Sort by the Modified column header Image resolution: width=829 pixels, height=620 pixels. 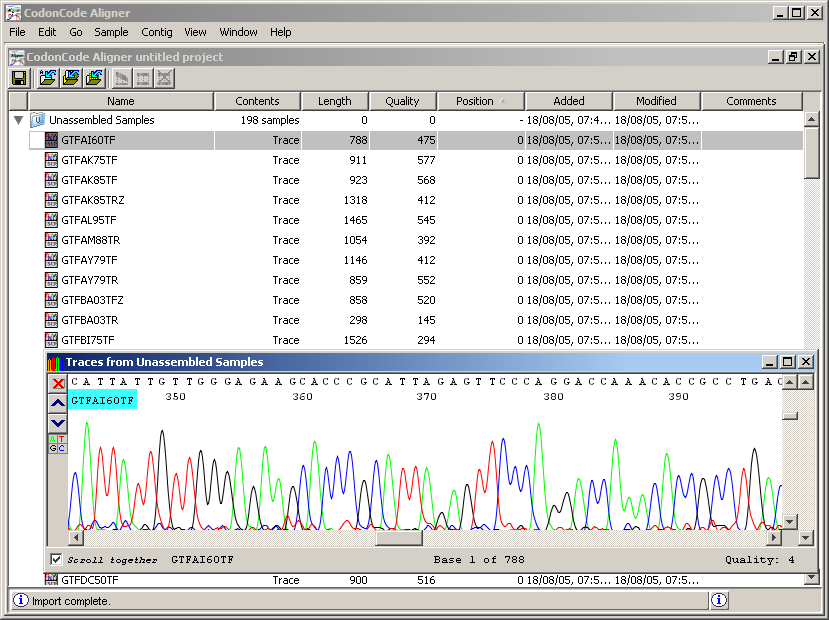[x=657, y=101]
